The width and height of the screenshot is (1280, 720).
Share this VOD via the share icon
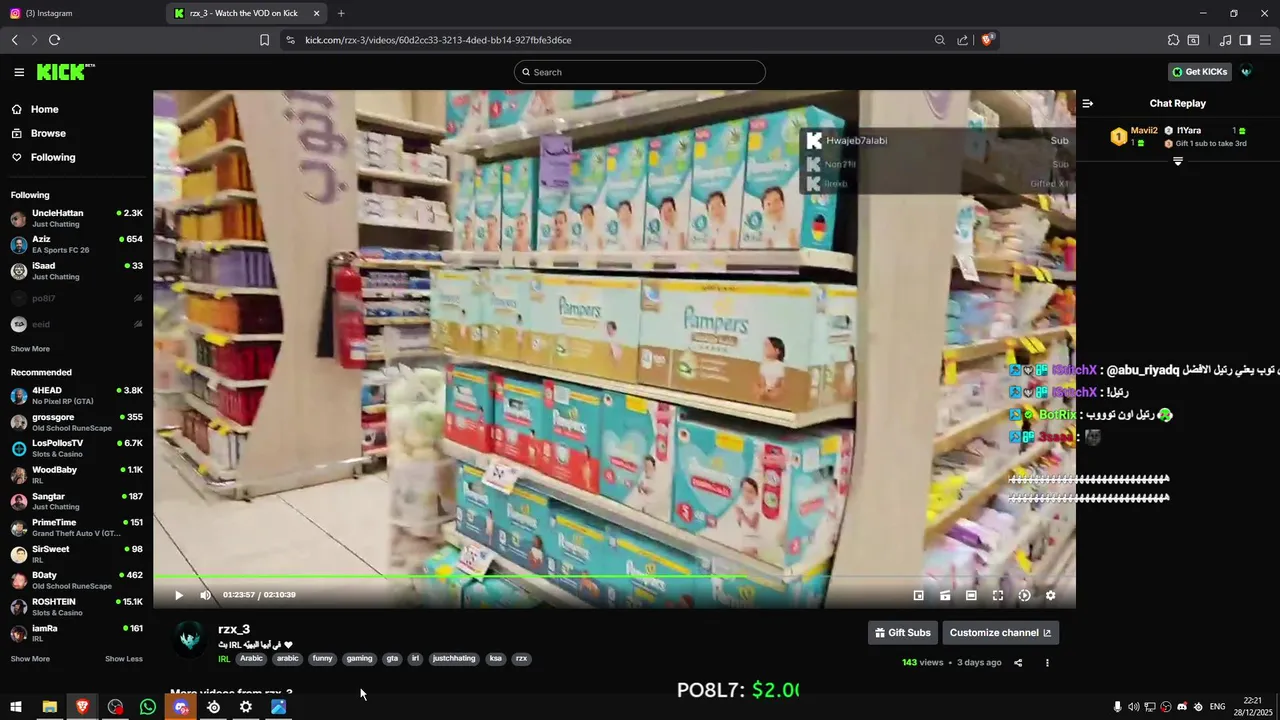tap(1018, 662)
